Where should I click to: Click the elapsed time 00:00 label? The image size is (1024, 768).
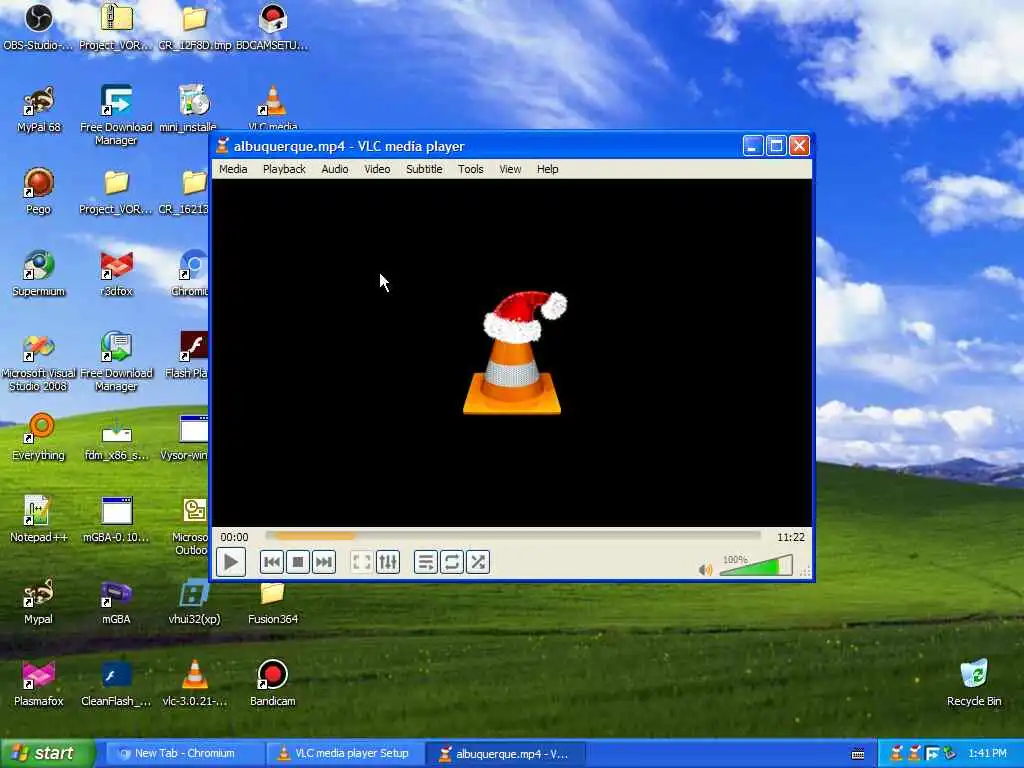[234, 537]
